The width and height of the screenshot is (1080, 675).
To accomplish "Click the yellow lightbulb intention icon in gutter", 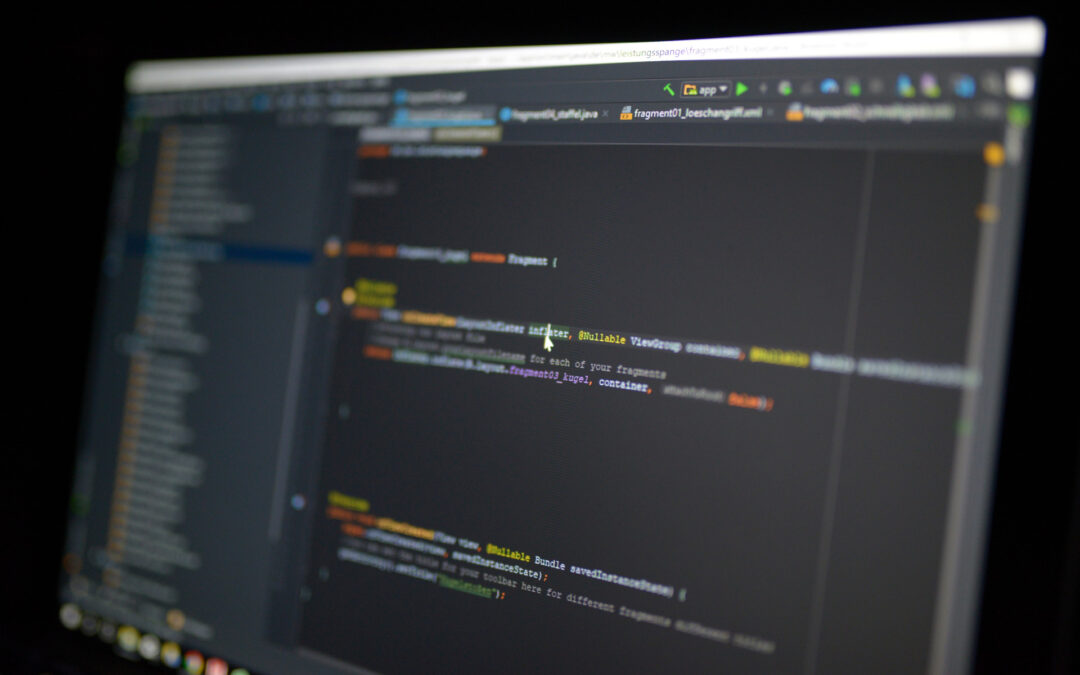I will 349,296.
